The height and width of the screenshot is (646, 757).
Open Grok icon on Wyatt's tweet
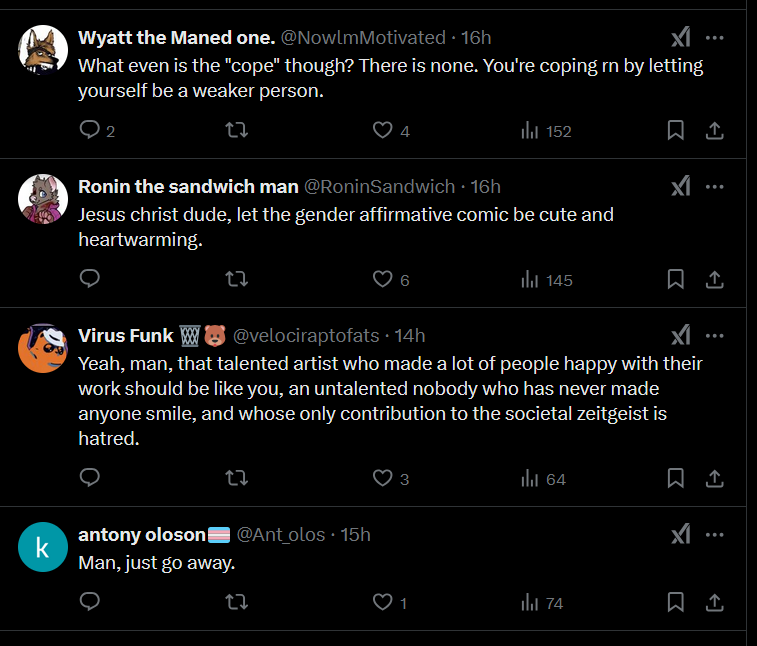point(680,38)
